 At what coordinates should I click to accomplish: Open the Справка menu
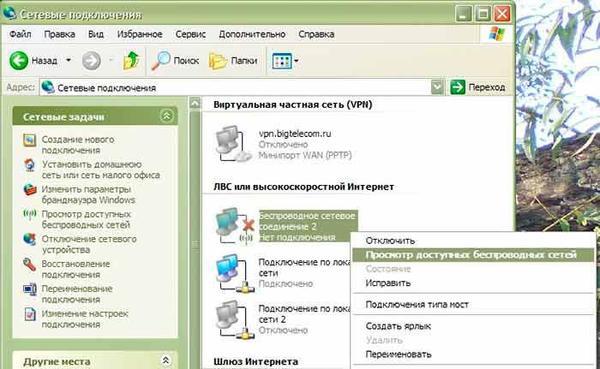click(316, 34)
